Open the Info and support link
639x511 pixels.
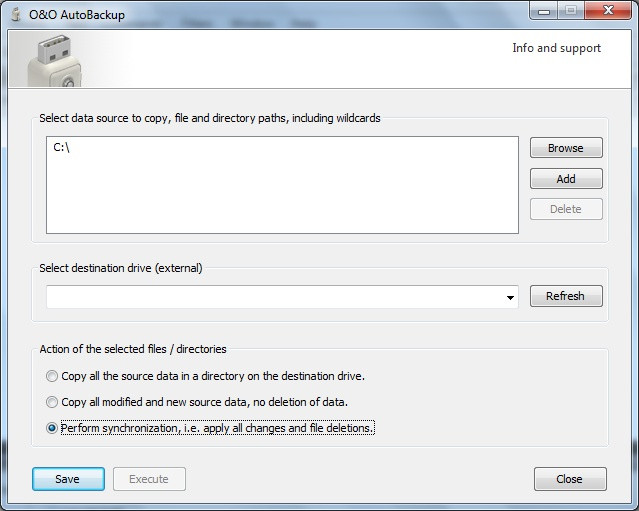click(556, 48)
